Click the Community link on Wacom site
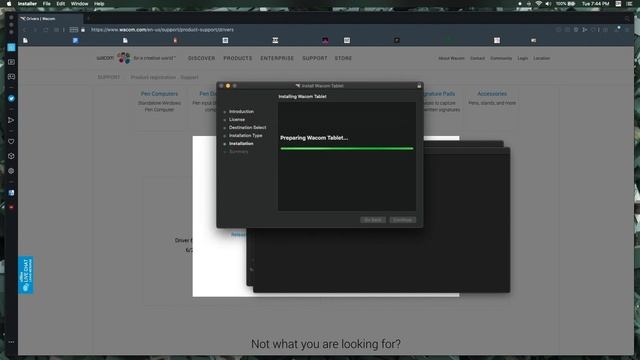 tap(501, 58)
